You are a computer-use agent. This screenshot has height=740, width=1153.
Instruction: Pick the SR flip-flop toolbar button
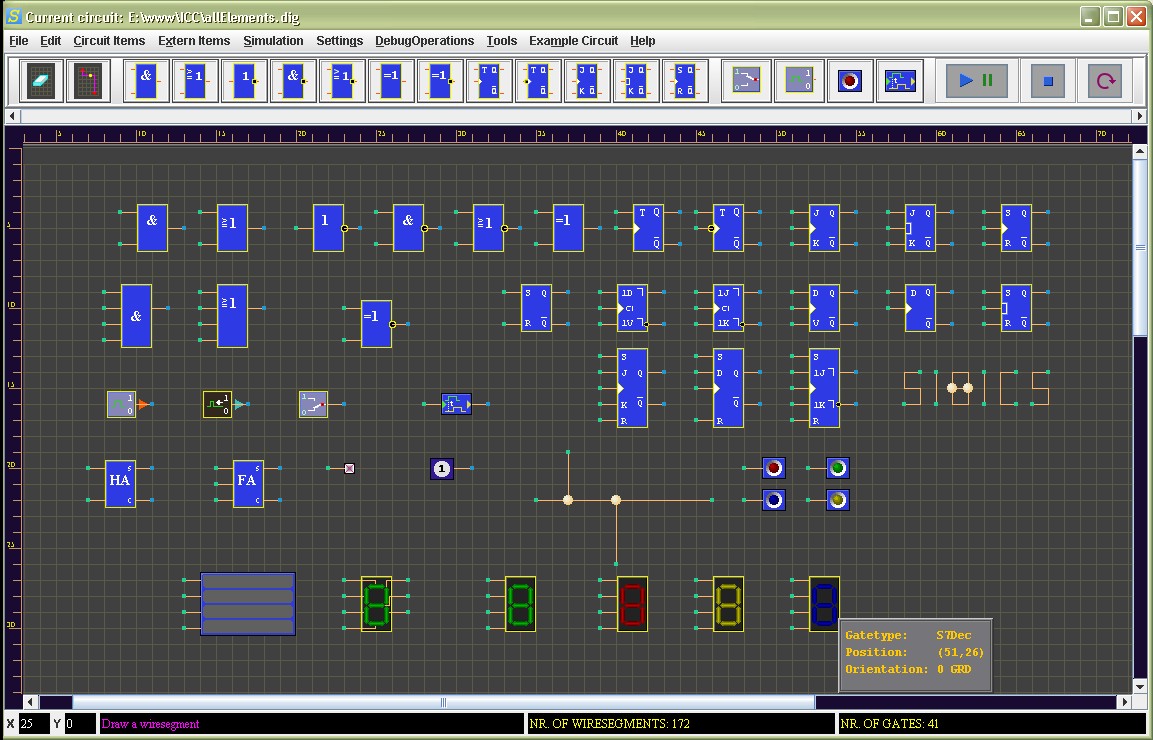click(685, 81)
